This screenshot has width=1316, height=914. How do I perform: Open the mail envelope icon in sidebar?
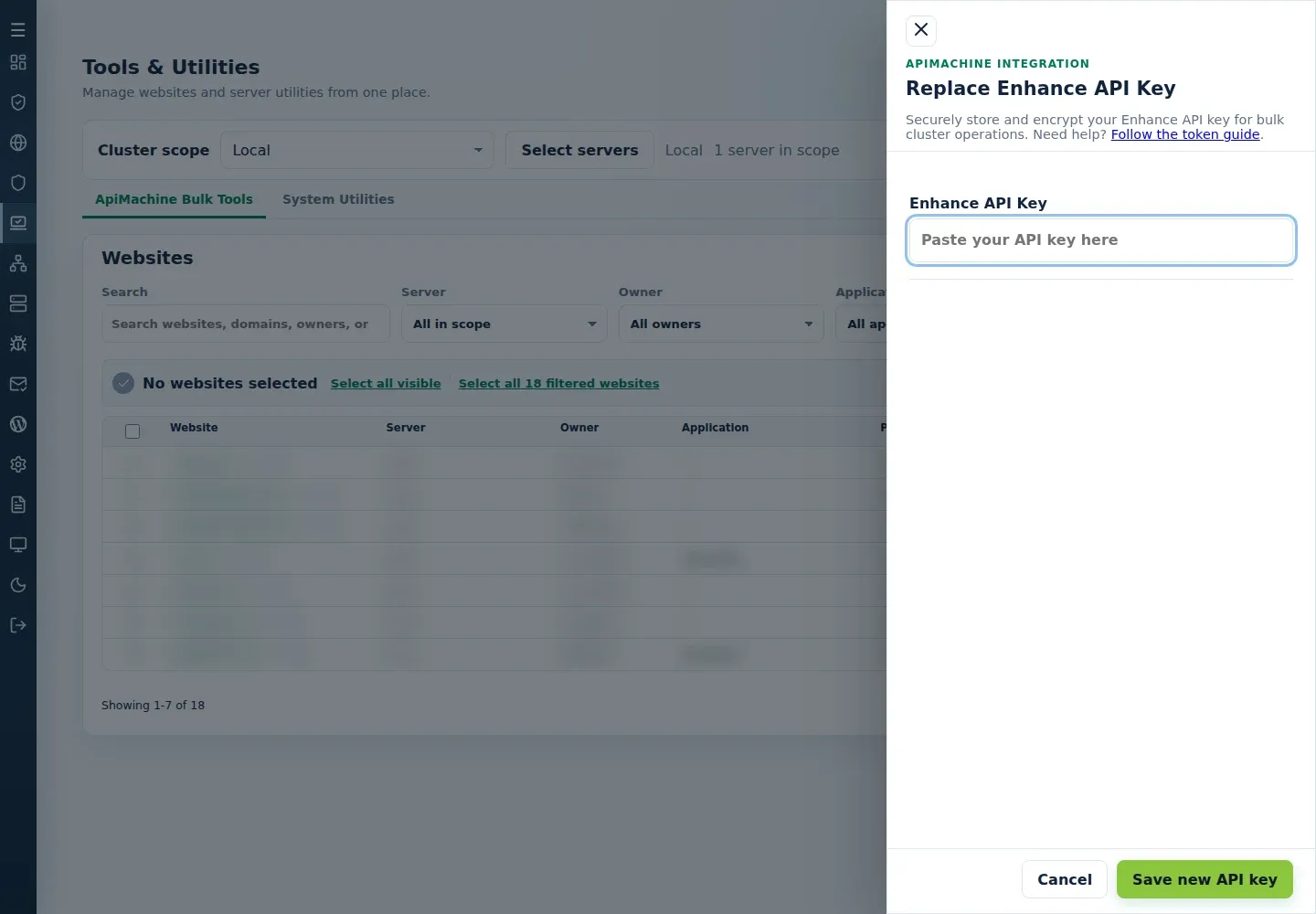point(18,384)
